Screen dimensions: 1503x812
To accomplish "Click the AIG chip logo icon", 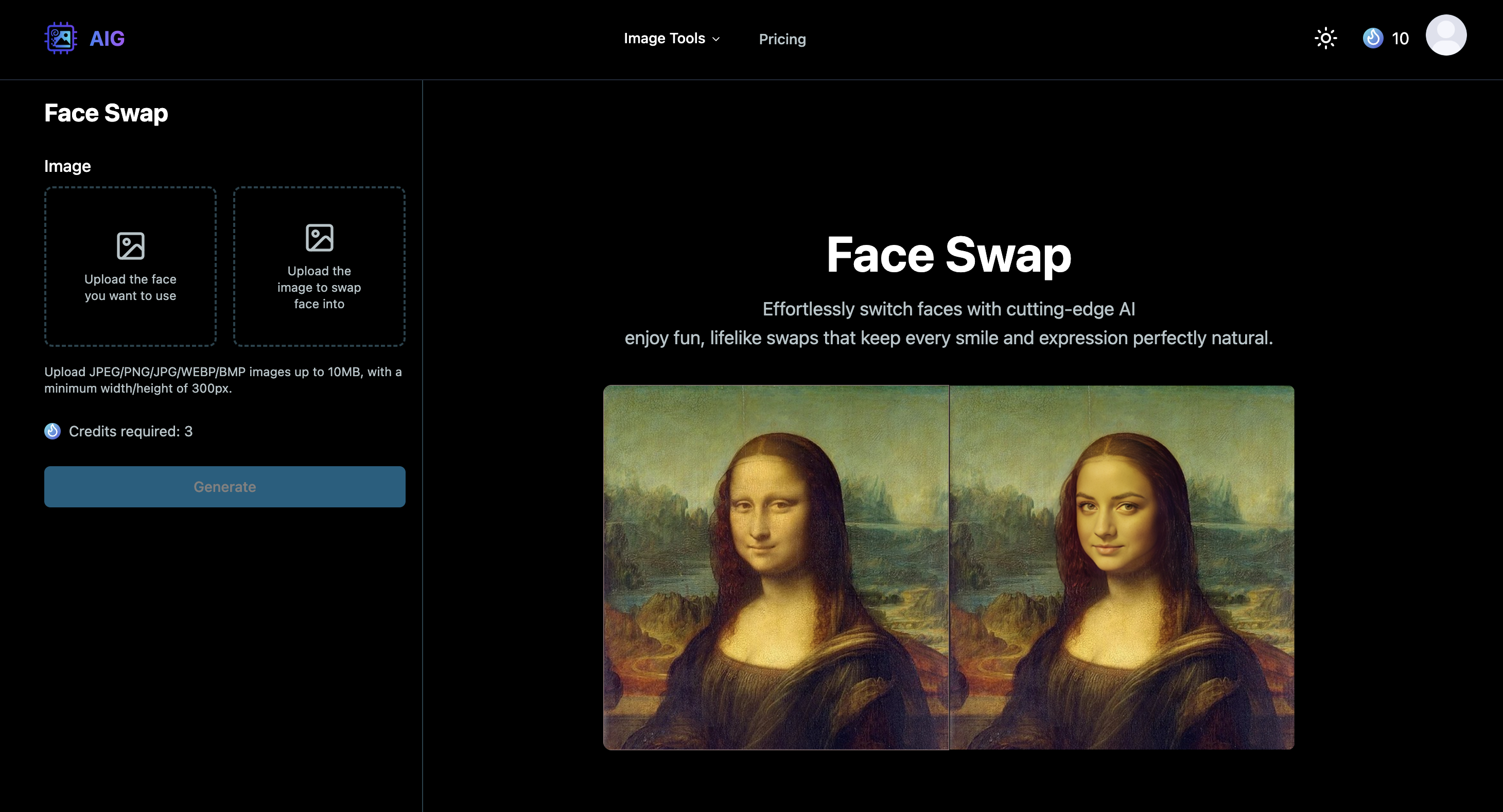I will (x=61, y=39).
